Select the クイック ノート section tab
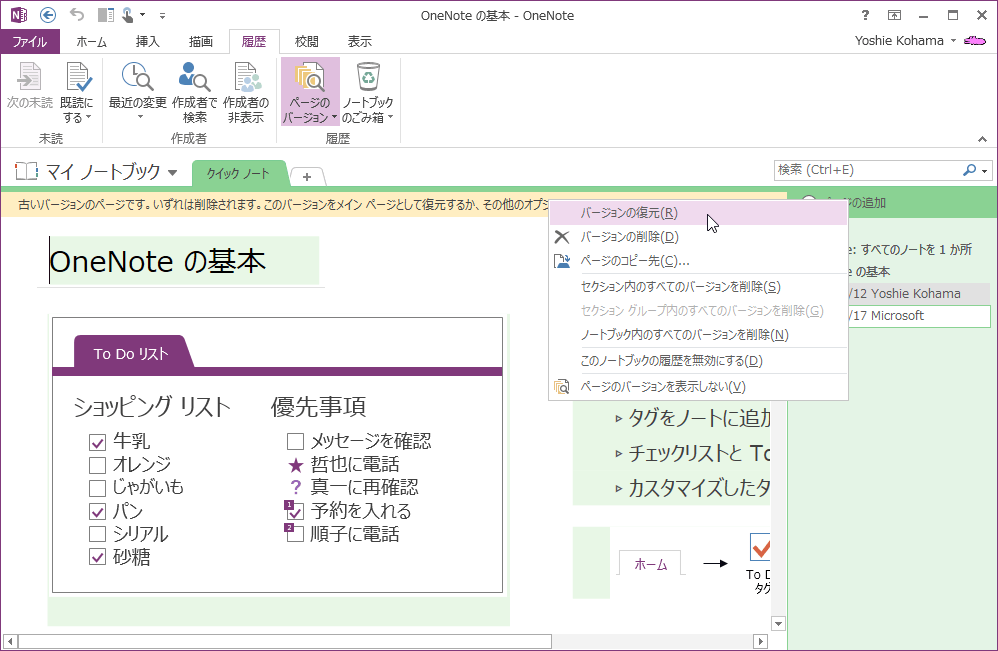 point(239,173)
